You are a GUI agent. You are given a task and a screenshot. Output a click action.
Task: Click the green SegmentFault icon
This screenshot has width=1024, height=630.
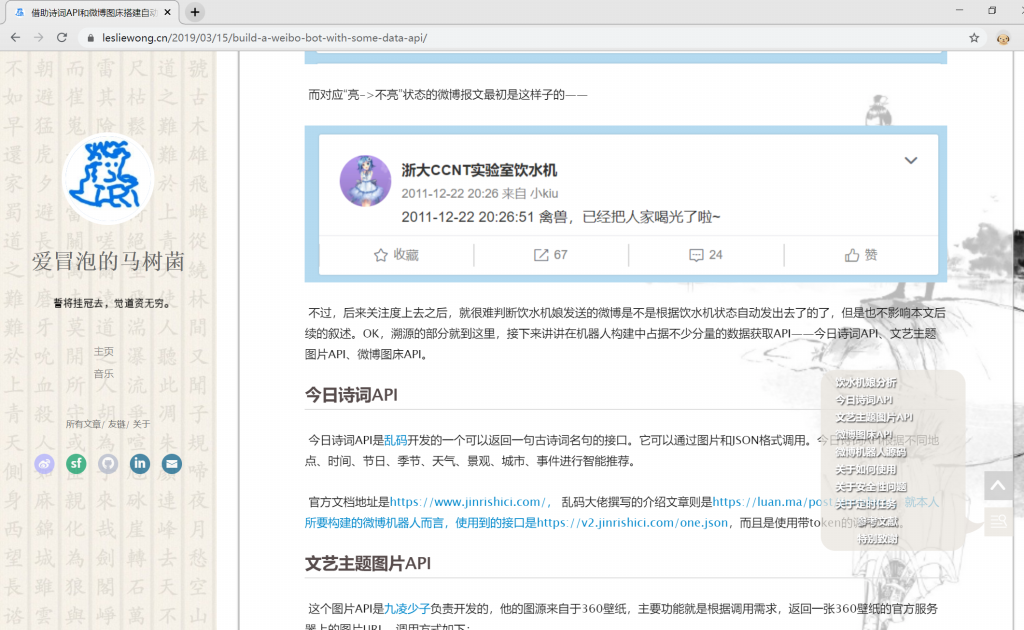coord(76,464)
